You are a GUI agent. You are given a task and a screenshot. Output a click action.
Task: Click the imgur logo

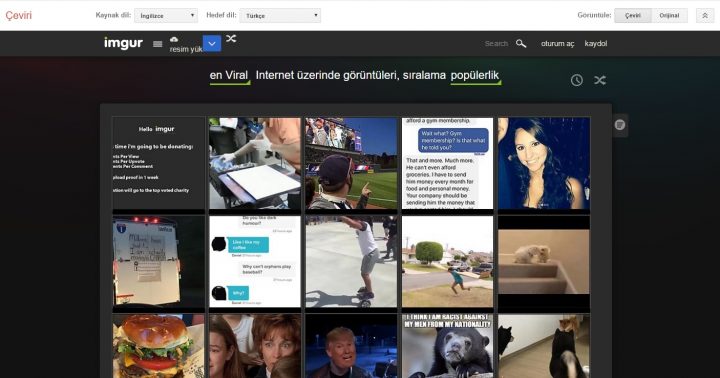tap(124, 43)
